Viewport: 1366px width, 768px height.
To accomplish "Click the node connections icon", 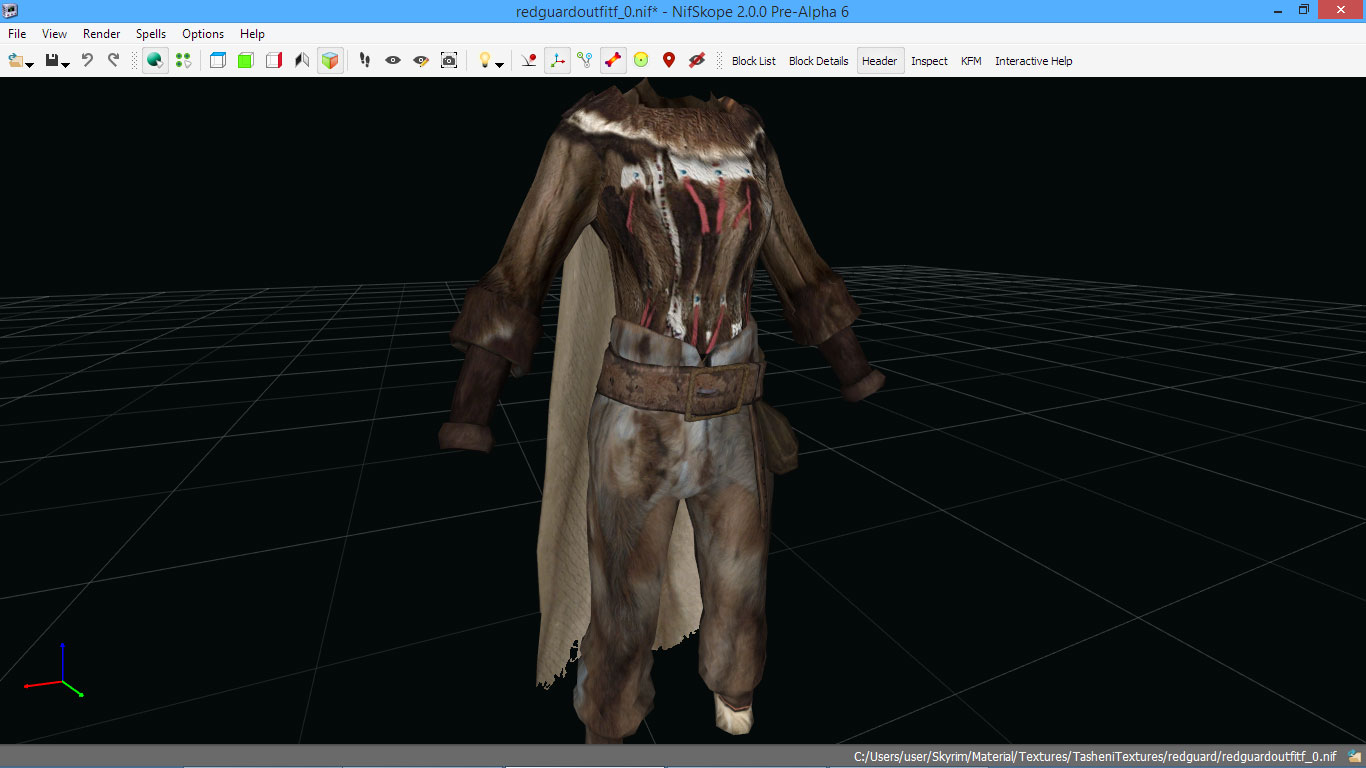I will click(585, 61).
